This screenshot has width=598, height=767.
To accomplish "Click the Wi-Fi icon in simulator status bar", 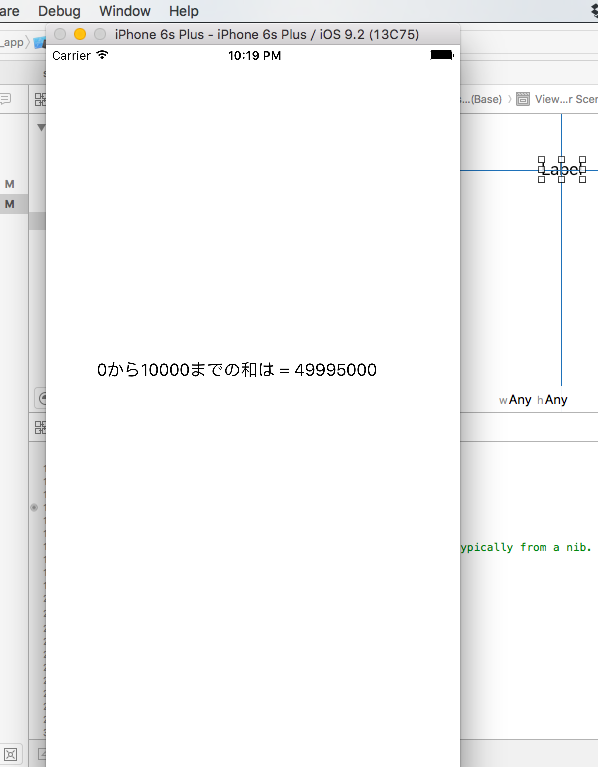I will tap(102, 55).
